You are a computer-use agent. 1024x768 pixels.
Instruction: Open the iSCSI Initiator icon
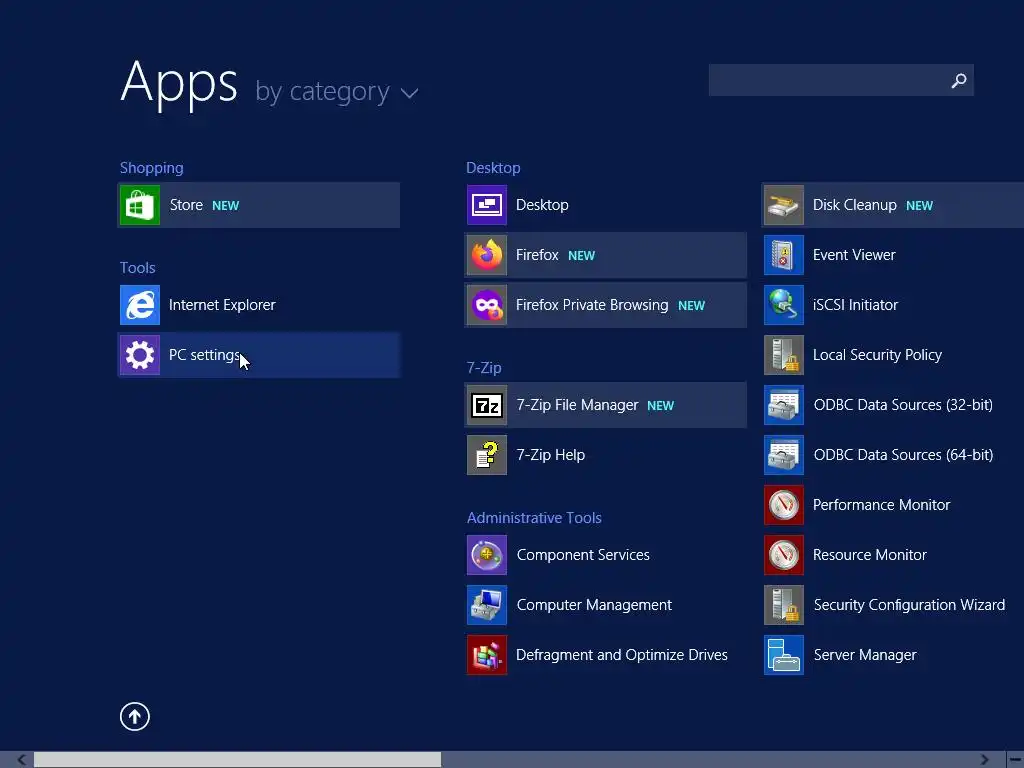(x=784, y=305)
